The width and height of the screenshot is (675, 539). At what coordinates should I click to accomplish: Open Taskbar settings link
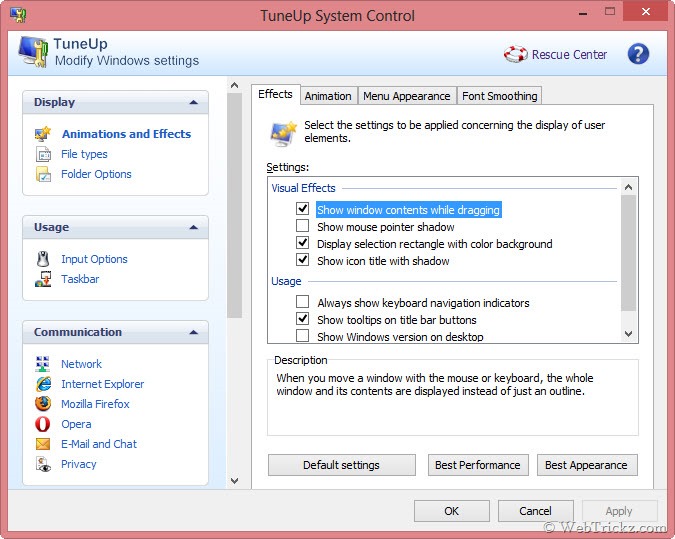80,279
